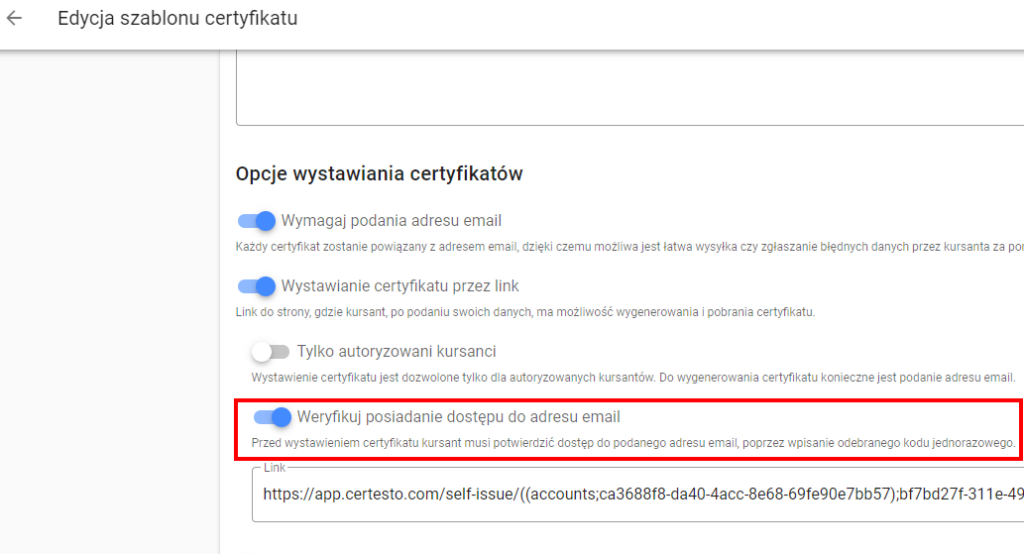This screenshot has height=554, width=1024.
Task: Click the empty gray left sidebar panel
Action: click(110, 302)
